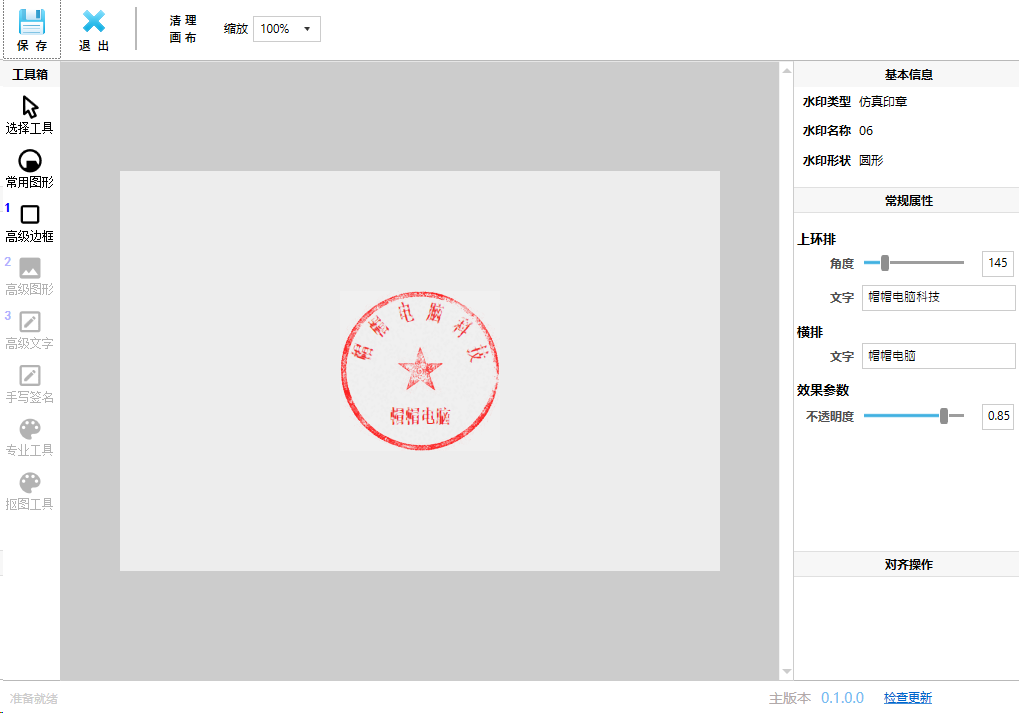1019x713 pixels.
Task: Expand the 对齐操作 alignment section
Action: tap(905, 563)
